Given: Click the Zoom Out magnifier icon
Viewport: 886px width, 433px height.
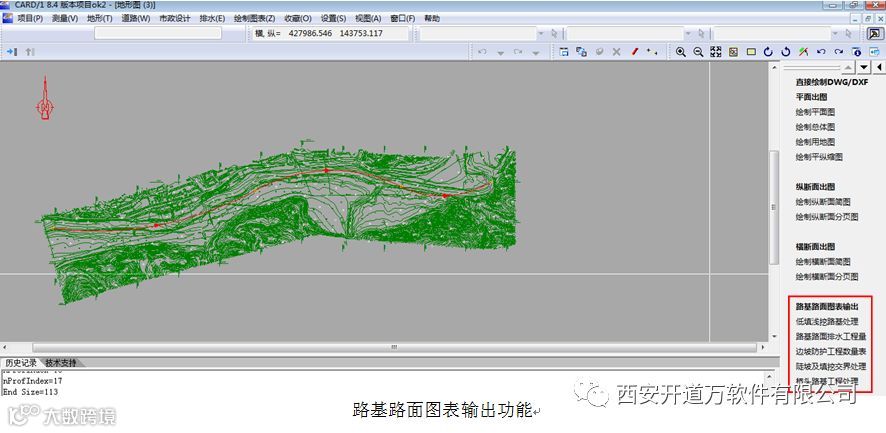Looking at the screenshot, I should 698,51.
